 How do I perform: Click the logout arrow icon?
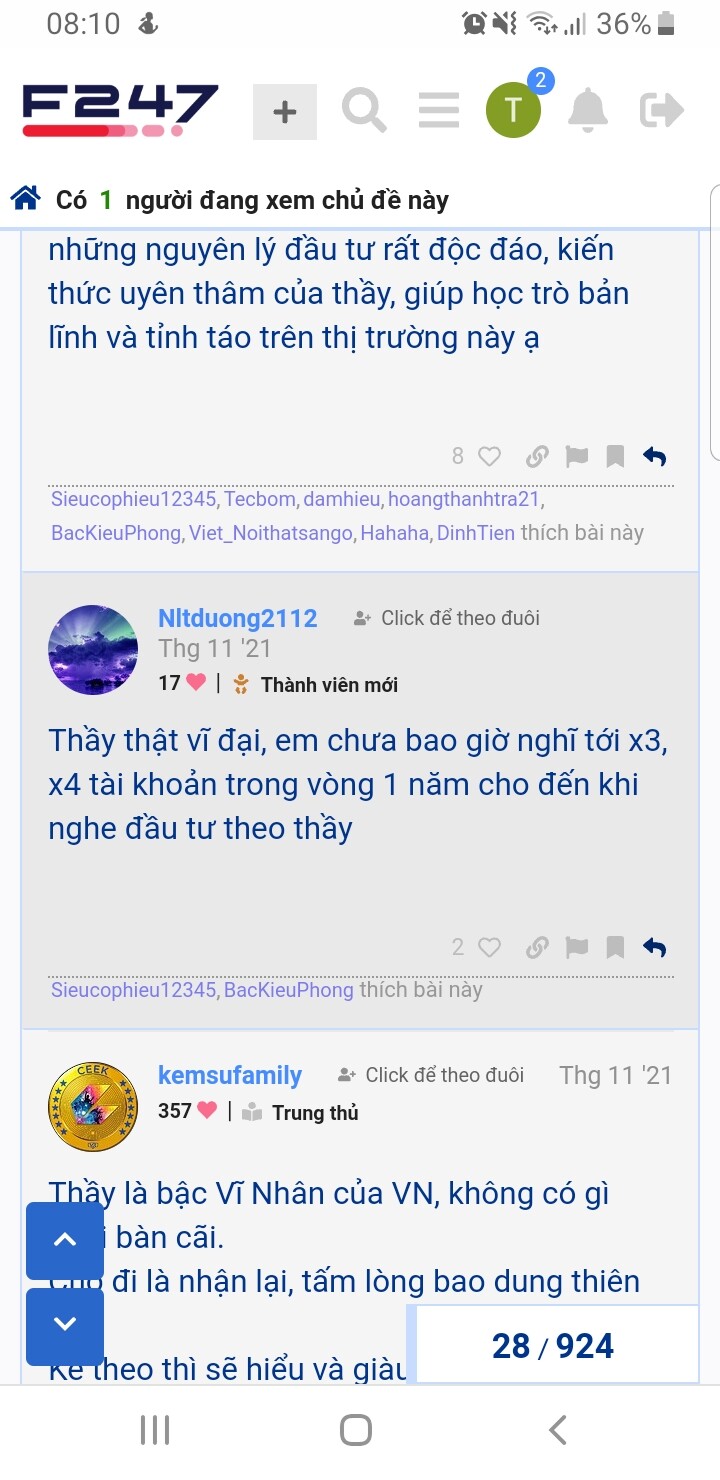tap(662, 110)
